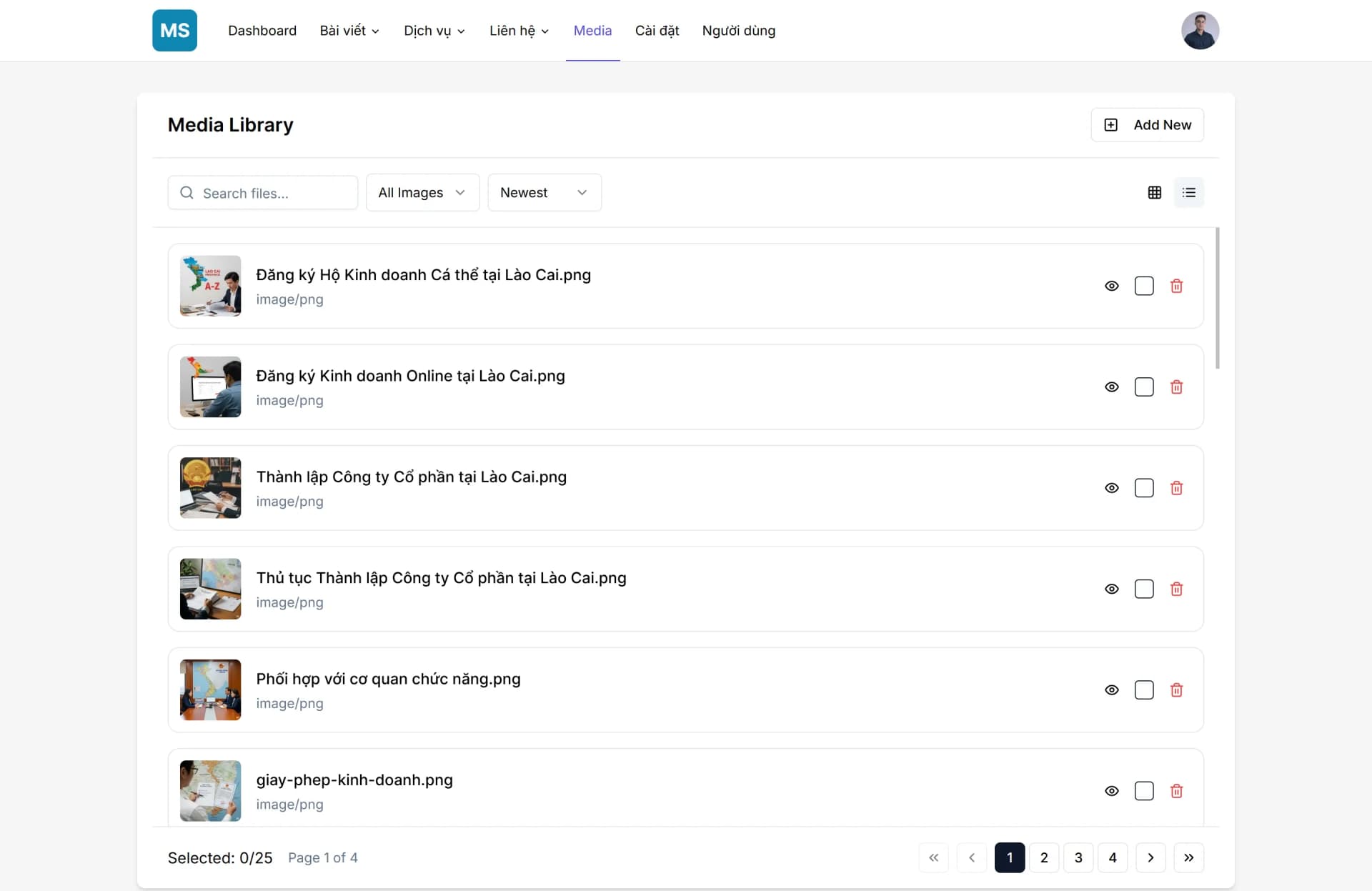This screenshot has width=1372, height=891.
Task: Preview Đăng ký Hộ Kinh doanh Cá thể image
Action: coord(1111,285)
